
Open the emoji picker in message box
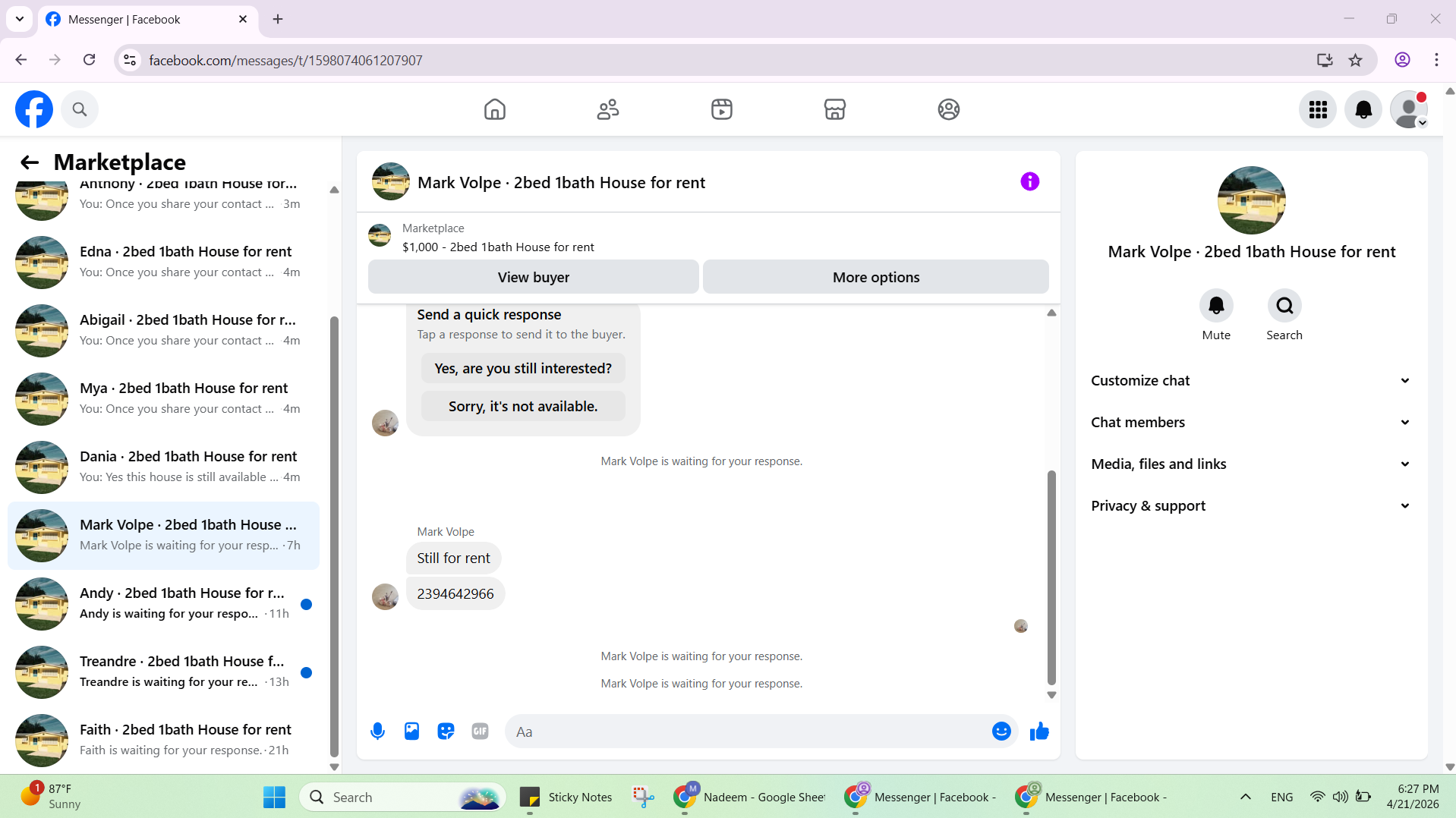[x=1001, y=731]
